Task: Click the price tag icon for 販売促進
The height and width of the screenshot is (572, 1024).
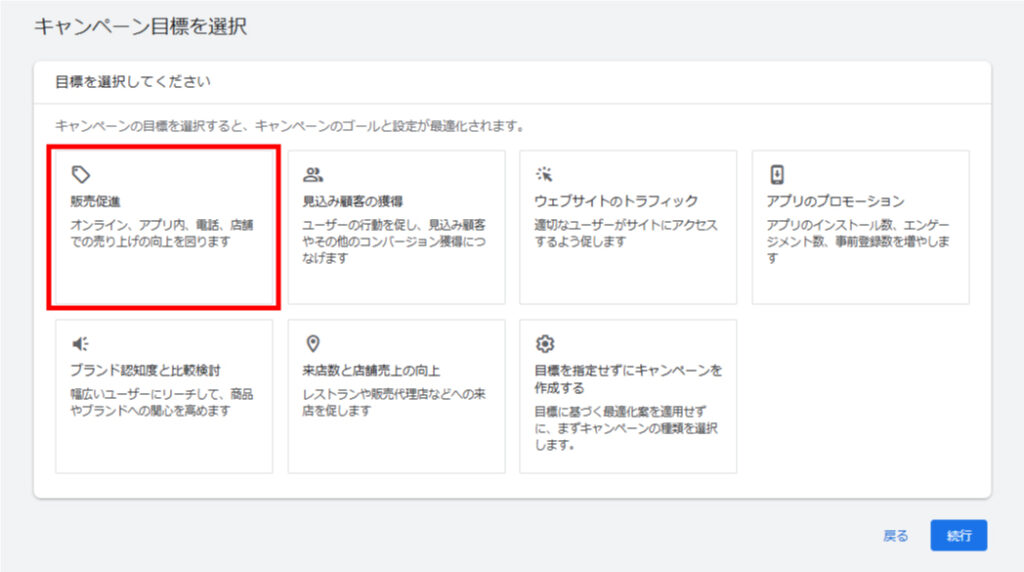Action: (81, 175)
